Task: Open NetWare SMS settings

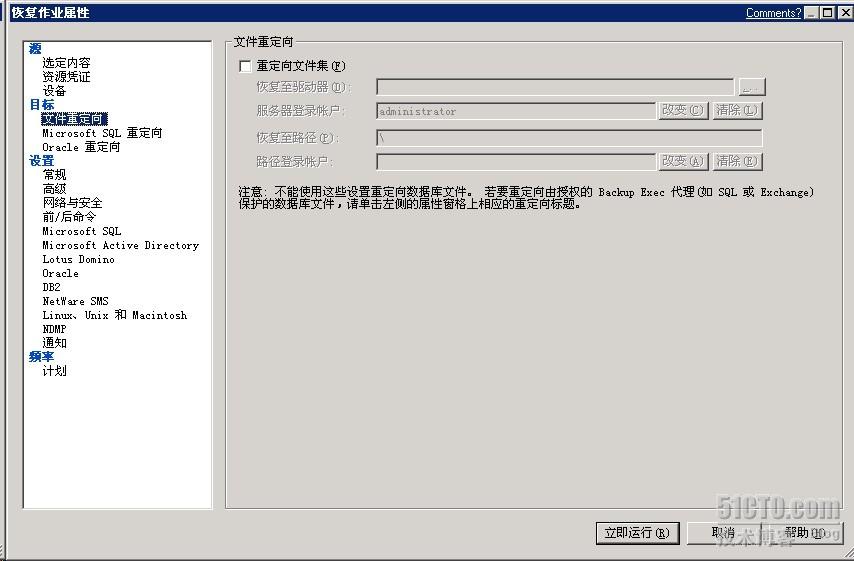Action: point(75,301)
